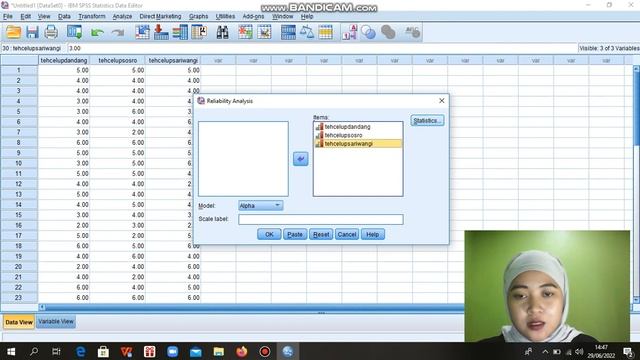Move variable with the arrow button in dialog
The image size is (640, 360).
[x=300, y=159]
